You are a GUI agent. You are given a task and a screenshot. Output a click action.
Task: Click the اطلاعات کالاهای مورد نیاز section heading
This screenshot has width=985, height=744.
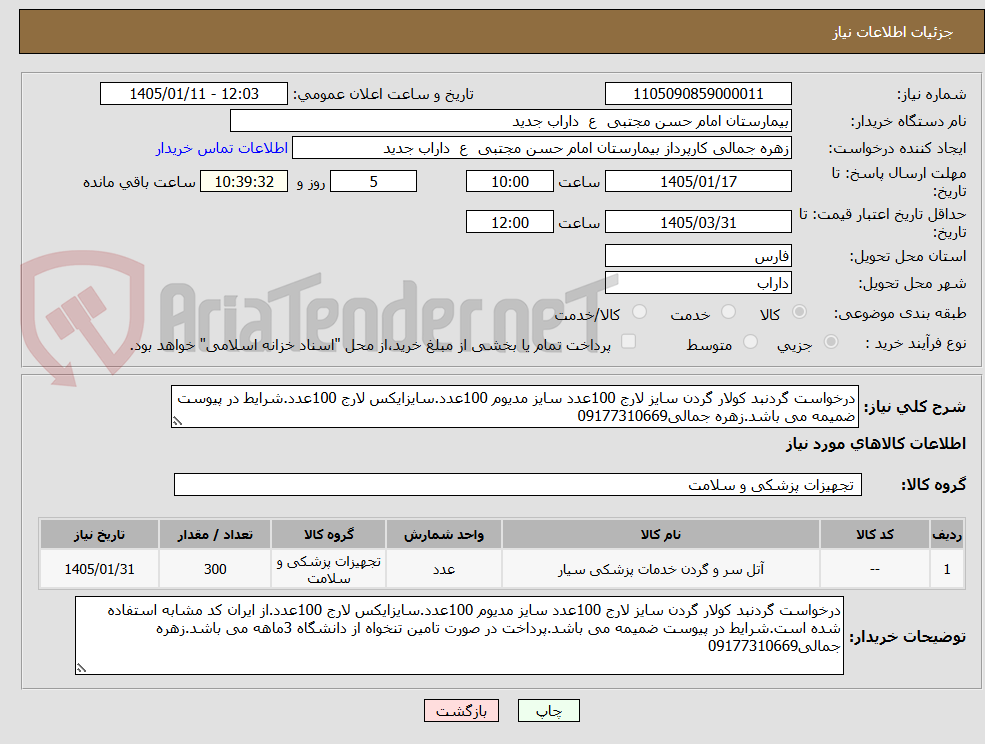876,444
